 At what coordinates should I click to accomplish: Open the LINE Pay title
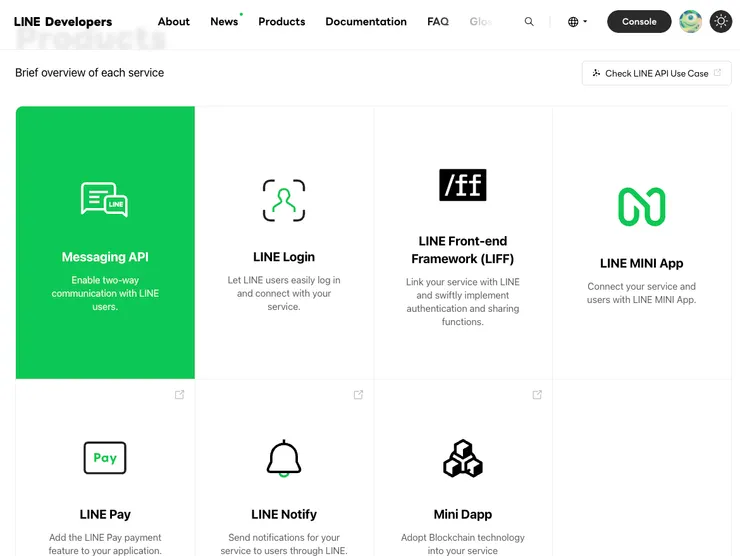(105, 514)
